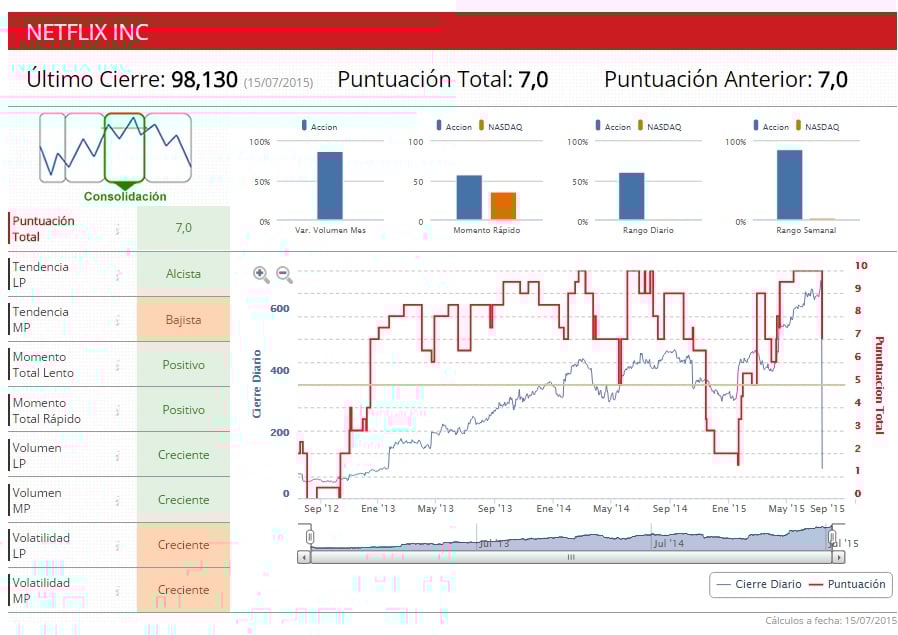Click the left arrow of timeline scrollbar
This screenshot has height=635, width=898.
pyautogui.click(x=304, y=557)
